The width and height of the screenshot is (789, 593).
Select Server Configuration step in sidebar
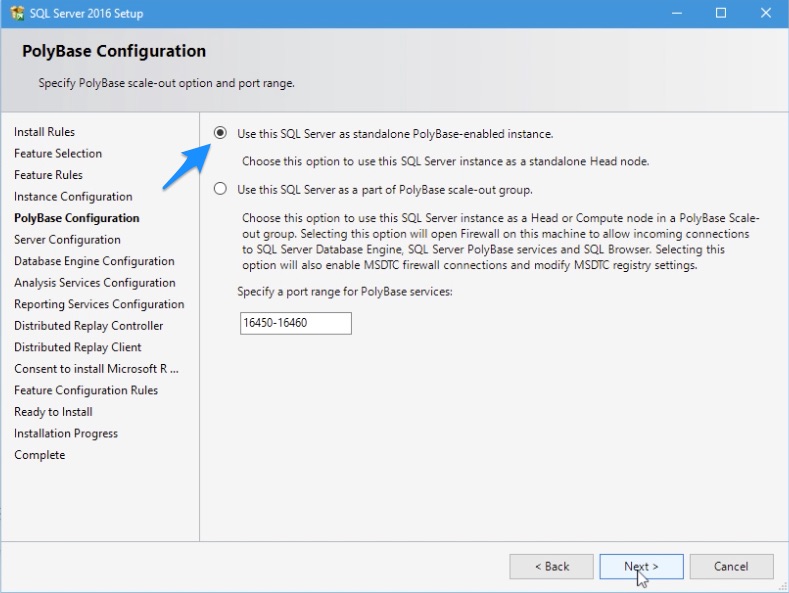click(x=67, y=240)
